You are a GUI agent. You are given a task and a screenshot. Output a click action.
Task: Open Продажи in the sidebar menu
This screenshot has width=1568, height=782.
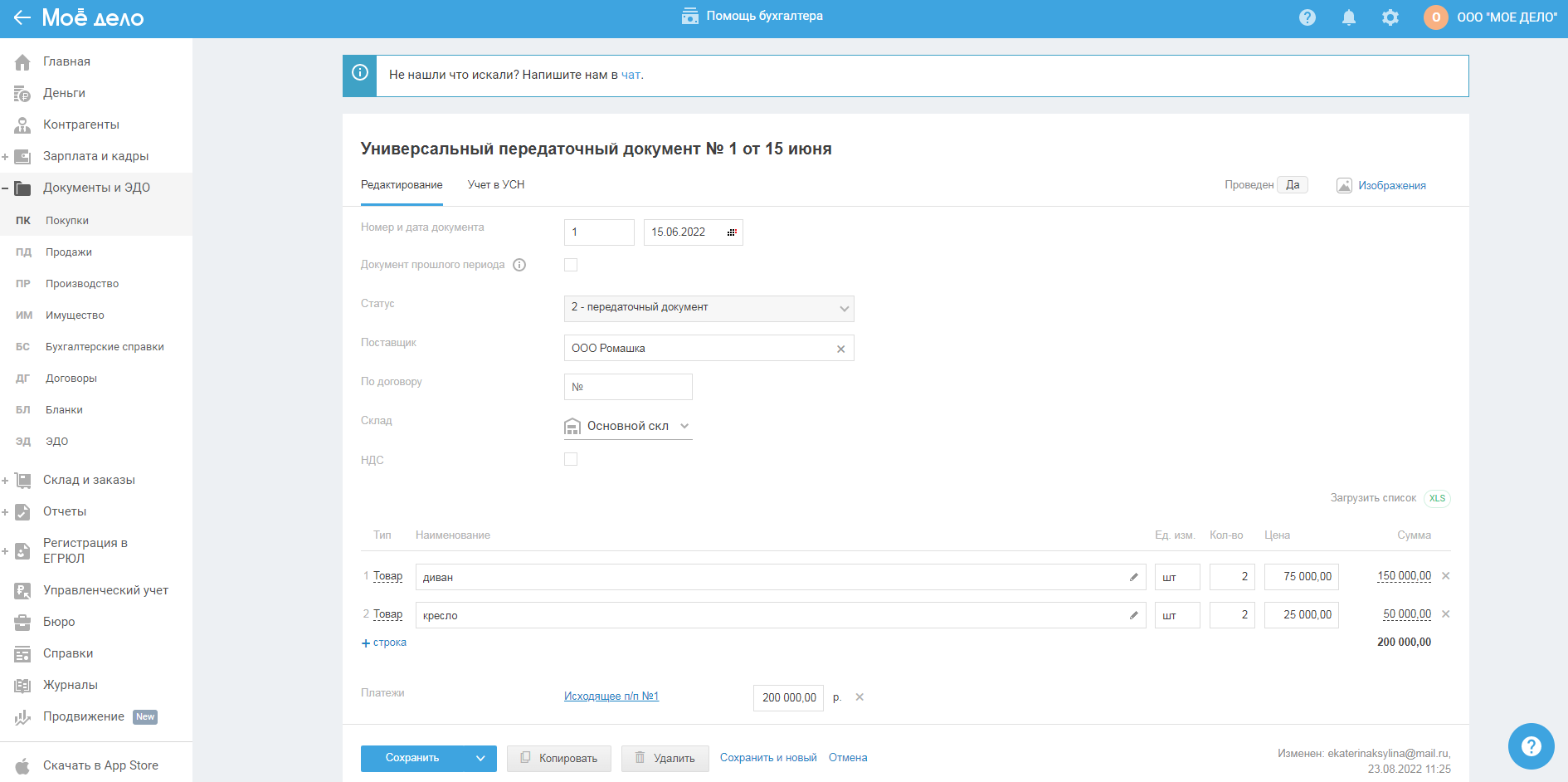pos(69,252)
